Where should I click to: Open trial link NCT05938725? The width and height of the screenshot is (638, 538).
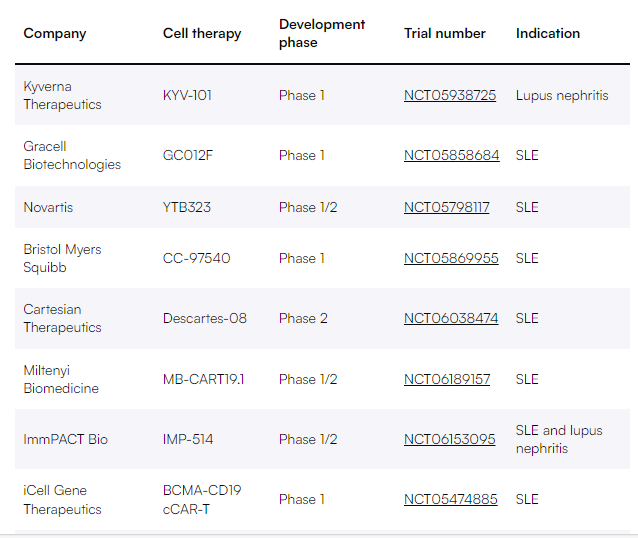450,95
